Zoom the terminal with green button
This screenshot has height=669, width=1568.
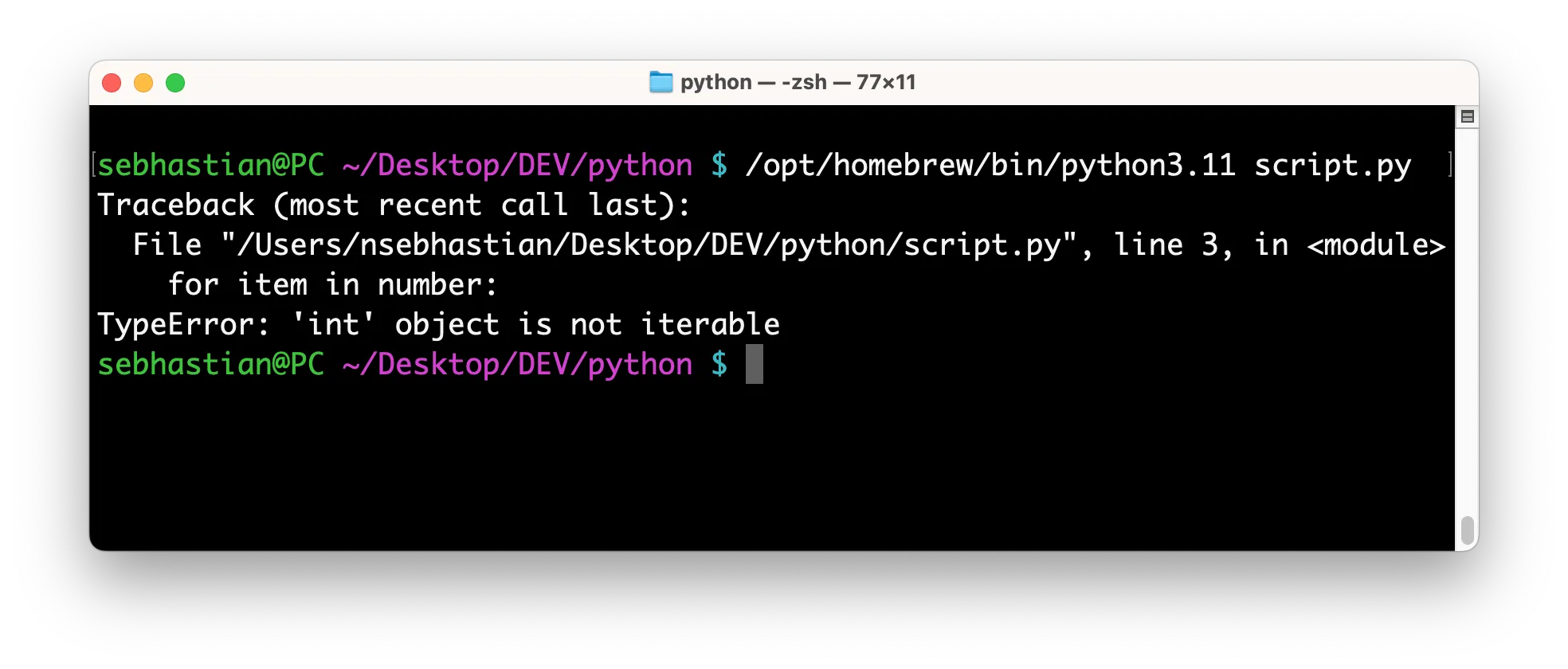pos(175,83)
